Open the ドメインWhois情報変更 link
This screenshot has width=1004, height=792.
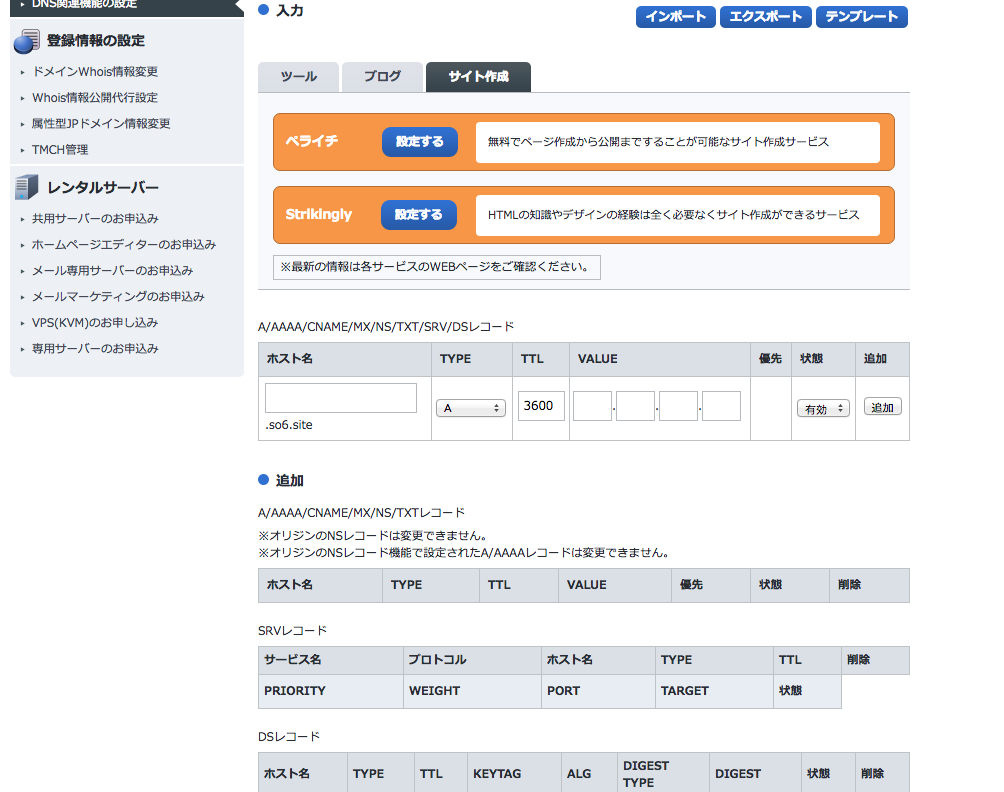(x=95, y=72)
